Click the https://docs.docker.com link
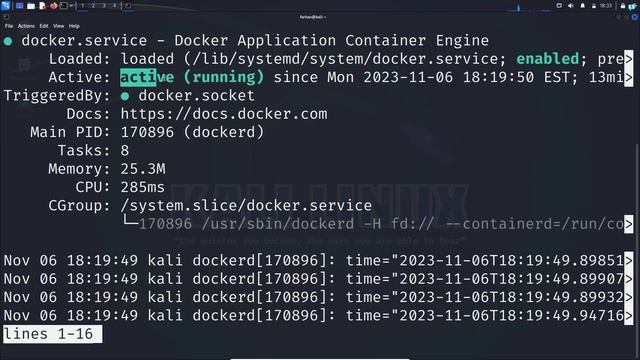 (x=224, y=114)
